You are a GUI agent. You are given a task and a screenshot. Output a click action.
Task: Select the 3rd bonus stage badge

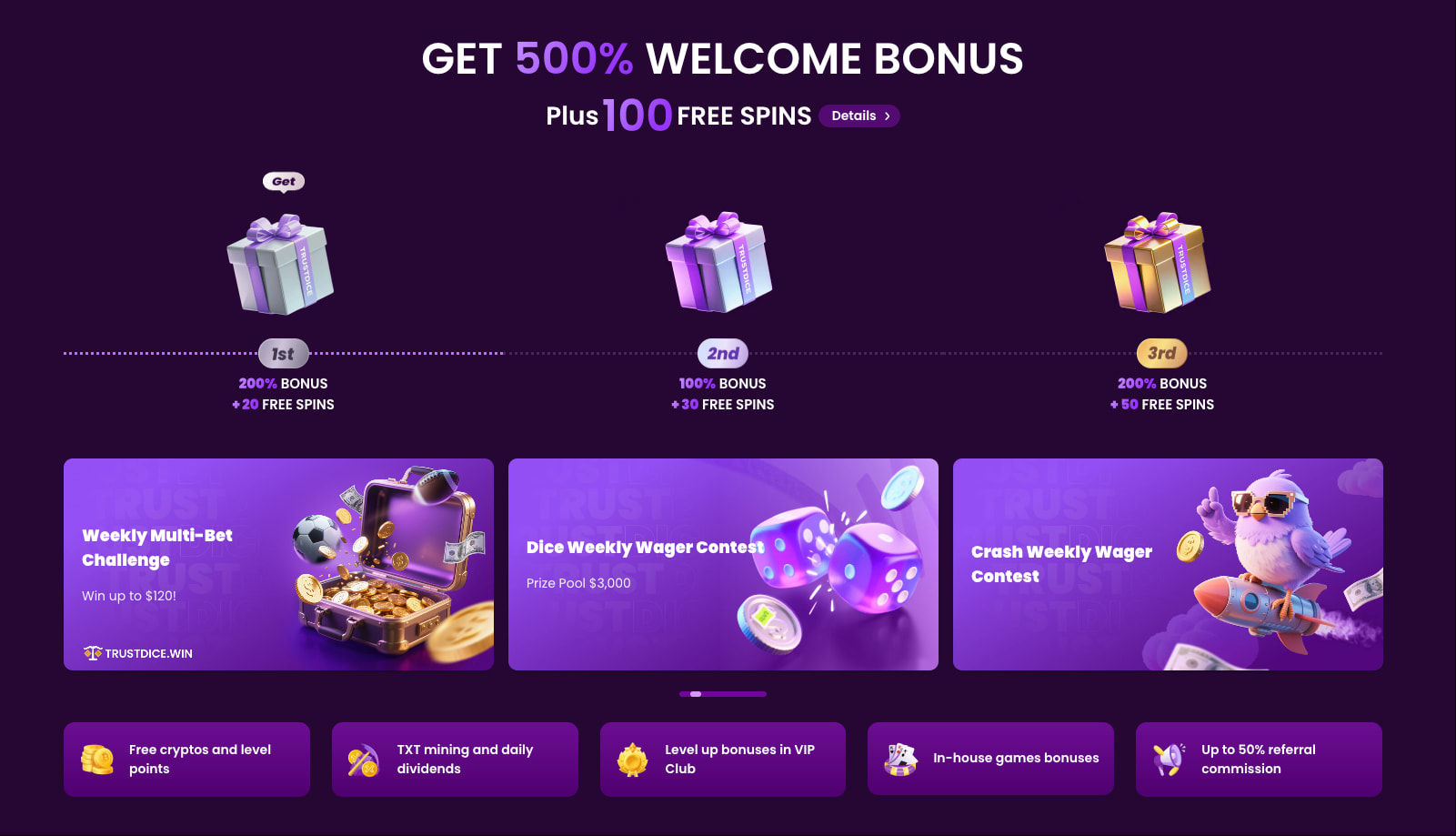pos(1161,353)
